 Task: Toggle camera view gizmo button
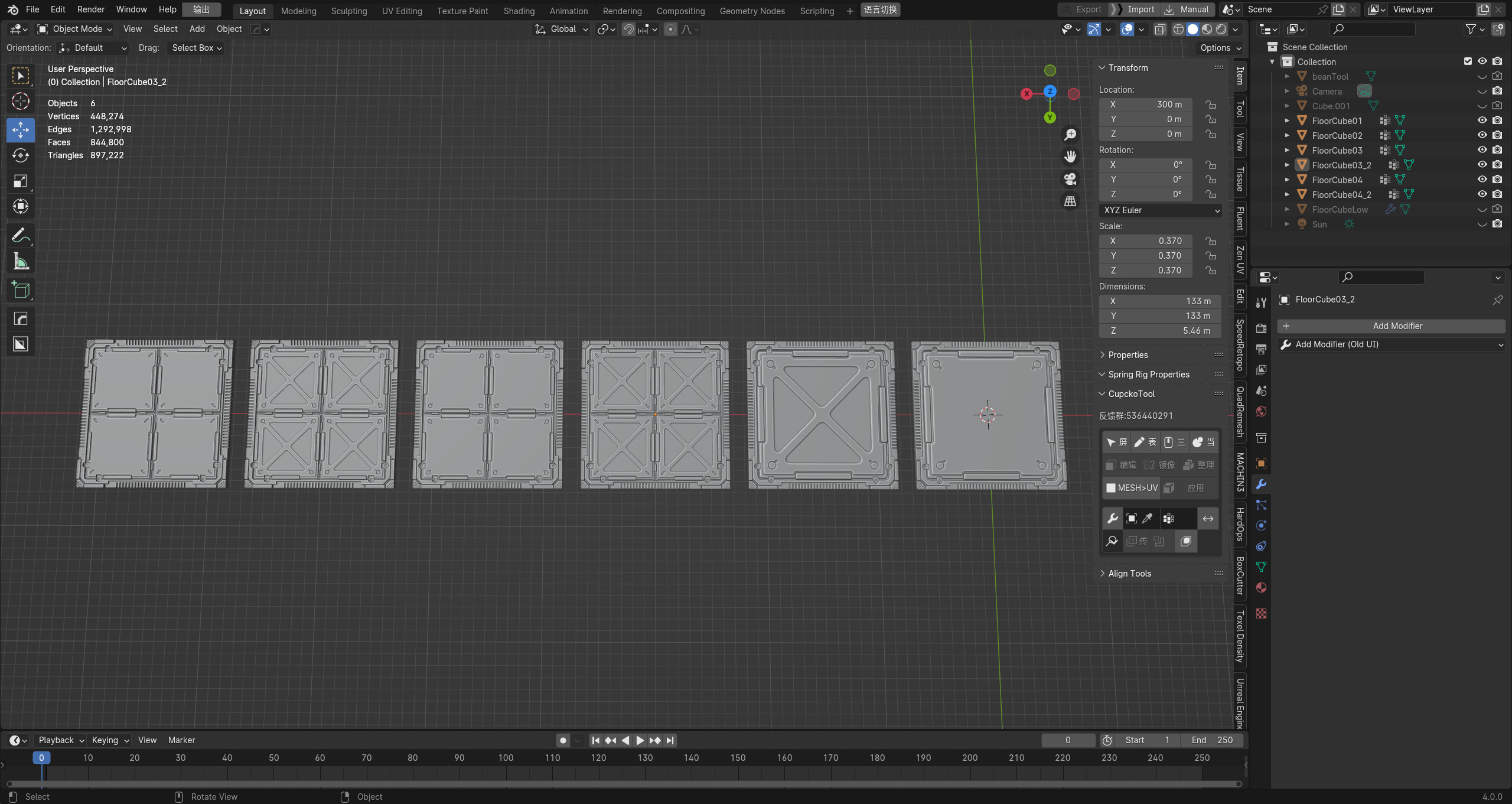[1070, 179]
